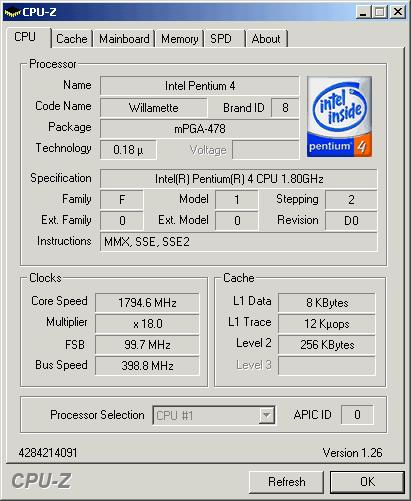The image size is (411, 501).
Task: Open the Mainboard tab
Action: [x=124, y=39]
